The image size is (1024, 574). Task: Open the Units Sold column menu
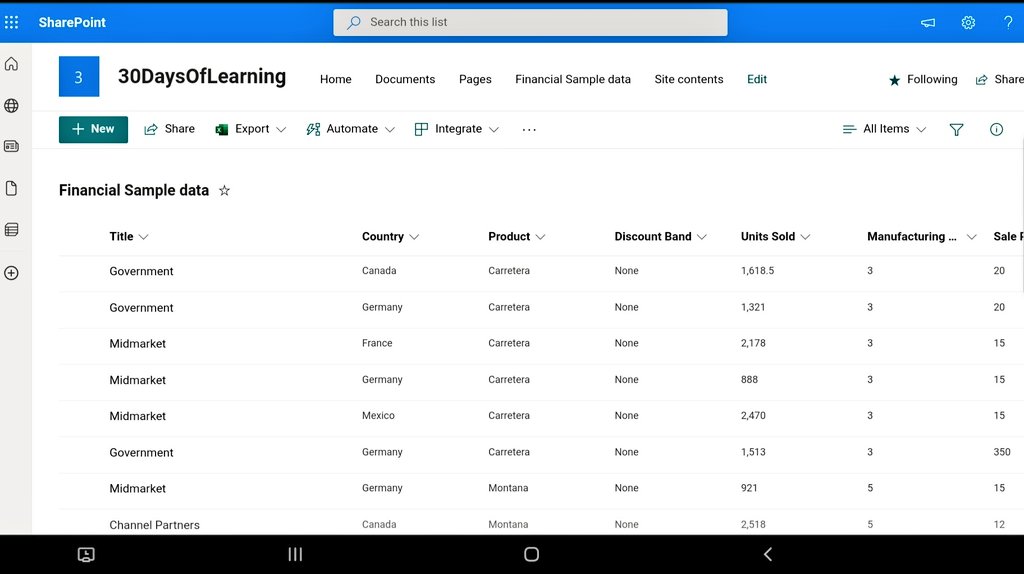pyautogui.click(x=775, y=236)
